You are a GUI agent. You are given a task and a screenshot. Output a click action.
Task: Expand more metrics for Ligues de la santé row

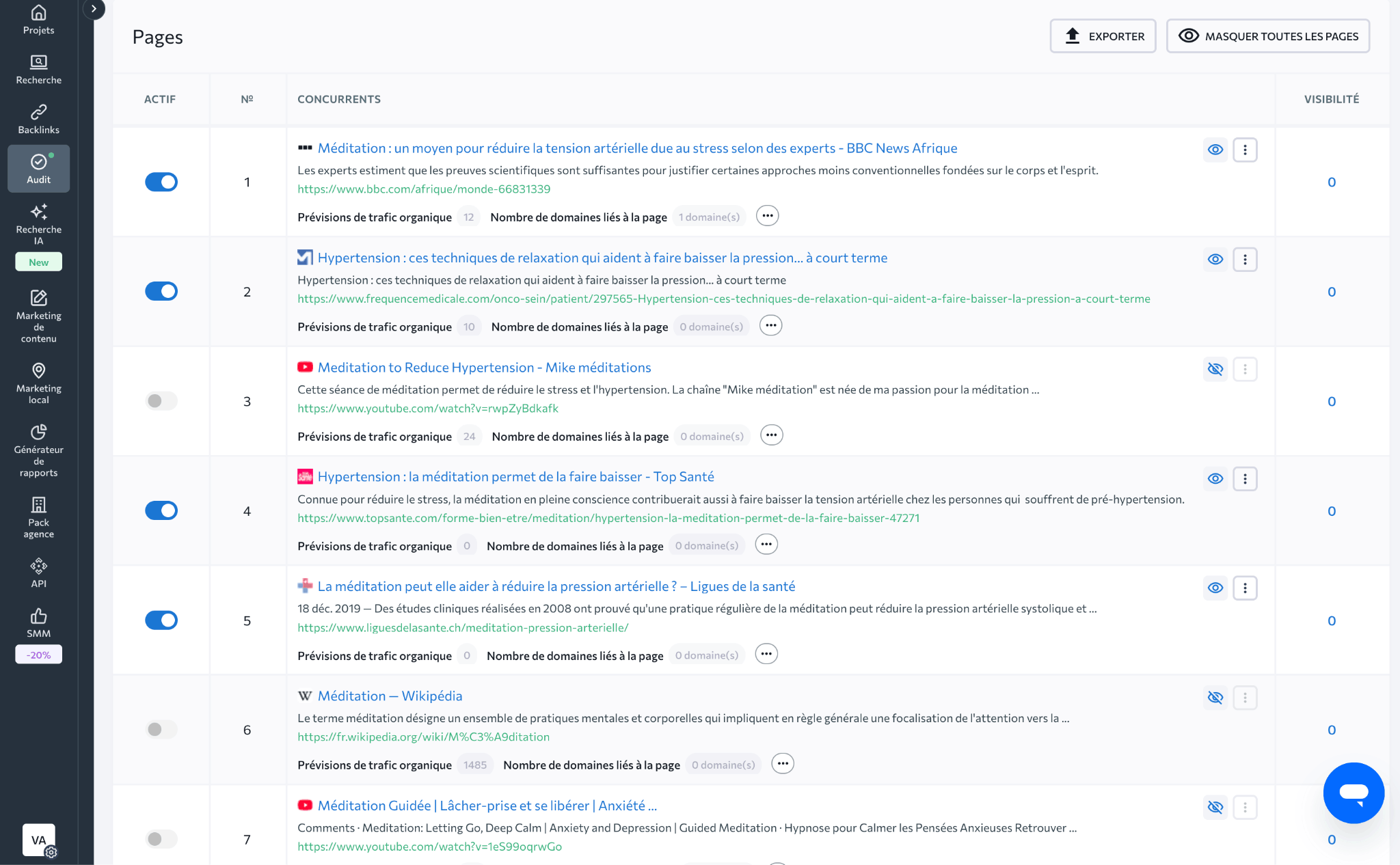click(x=766, y=654)
